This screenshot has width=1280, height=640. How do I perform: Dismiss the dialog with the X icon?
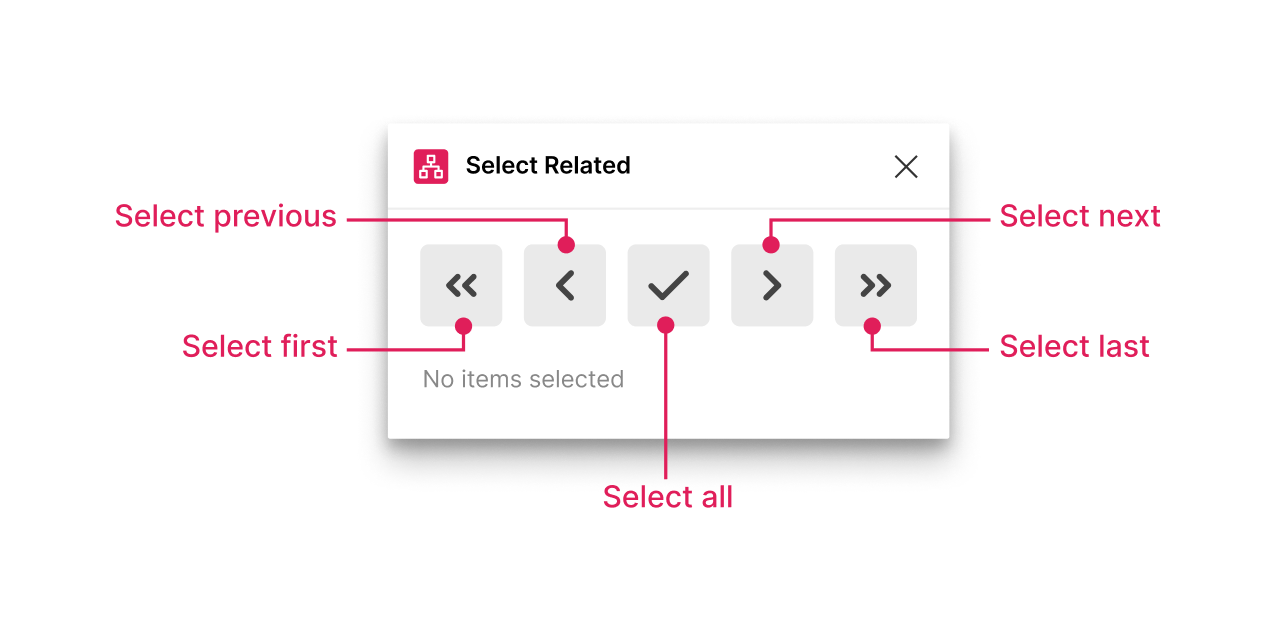[905, 166]
